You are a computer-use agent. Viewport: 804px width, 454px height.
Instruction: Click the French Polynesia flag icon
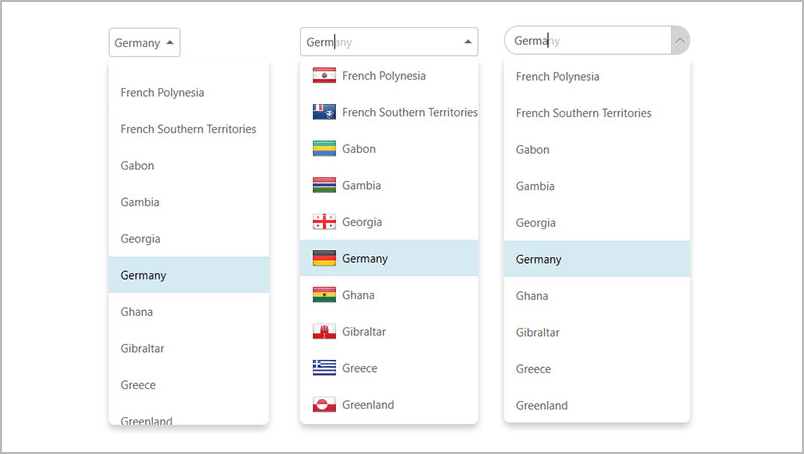coord(324,76)
